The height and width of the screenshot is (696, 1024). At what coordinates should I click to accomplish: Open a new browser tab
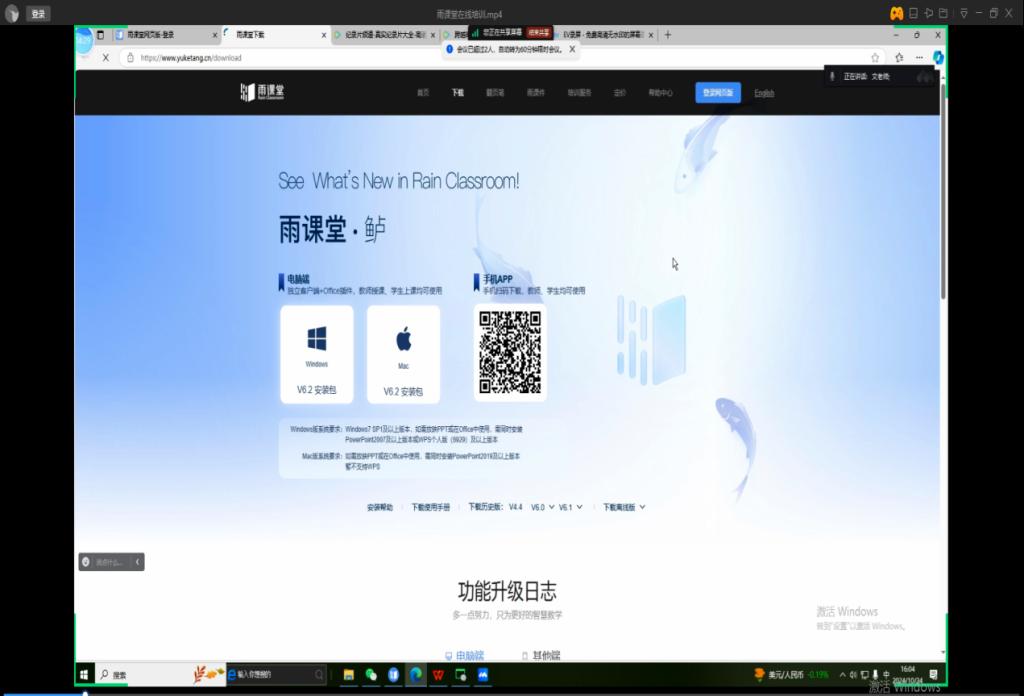point(667,35)
